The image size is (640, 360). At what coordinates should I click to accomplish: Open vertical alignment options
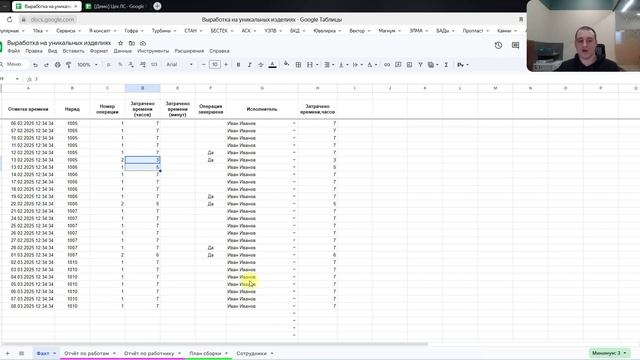[343, 65]
